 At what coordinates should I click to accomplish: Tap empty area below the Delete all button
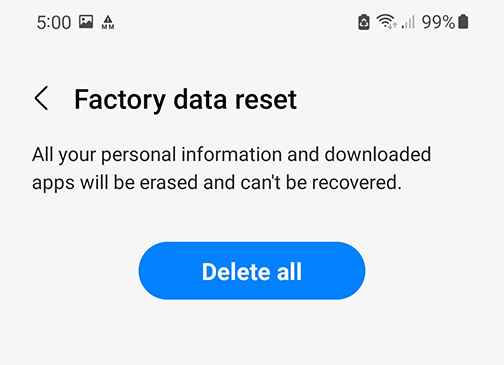(252, 333)
